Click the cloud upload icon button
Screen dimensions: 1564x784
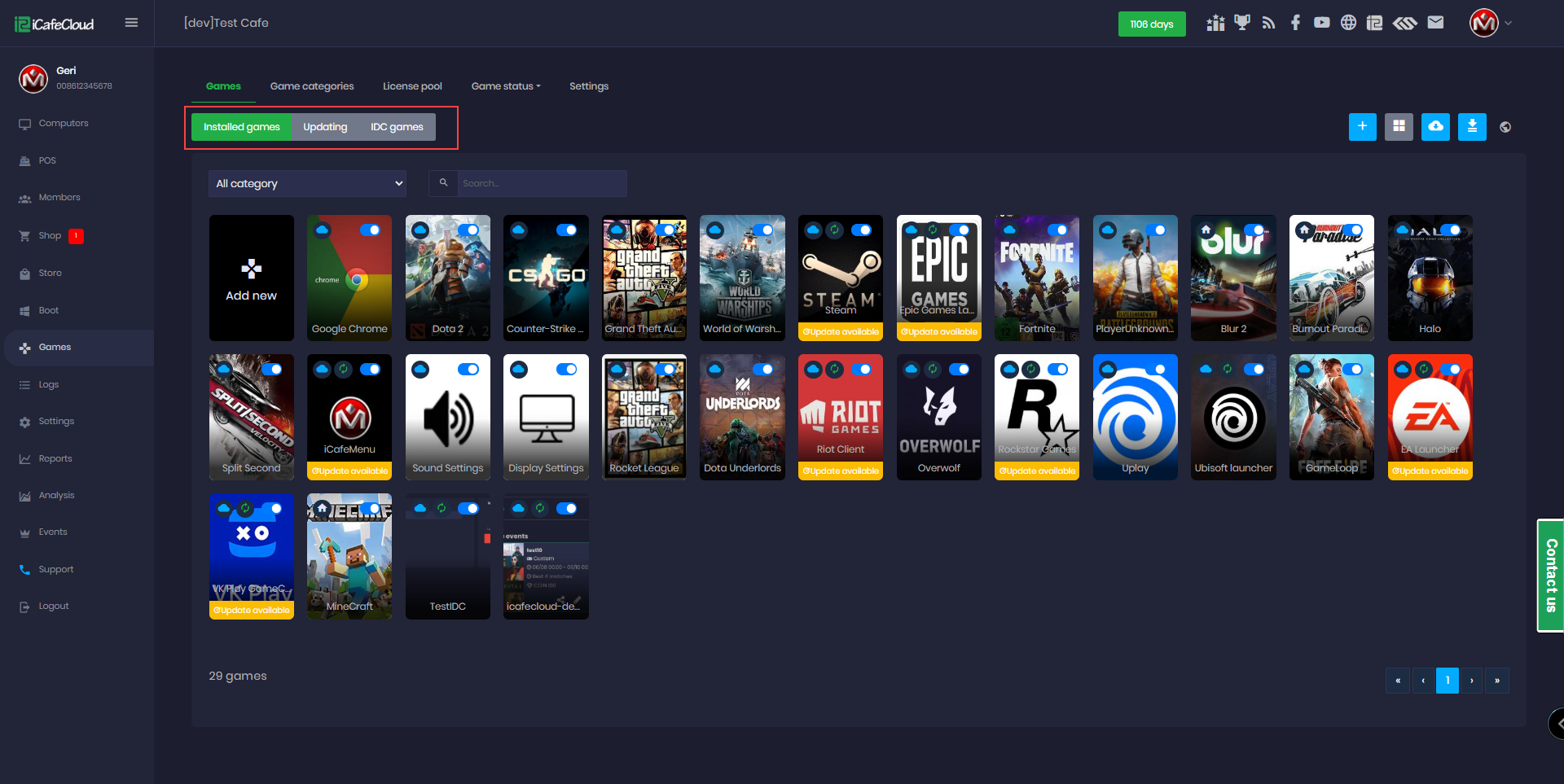[x=1435, y=126]
